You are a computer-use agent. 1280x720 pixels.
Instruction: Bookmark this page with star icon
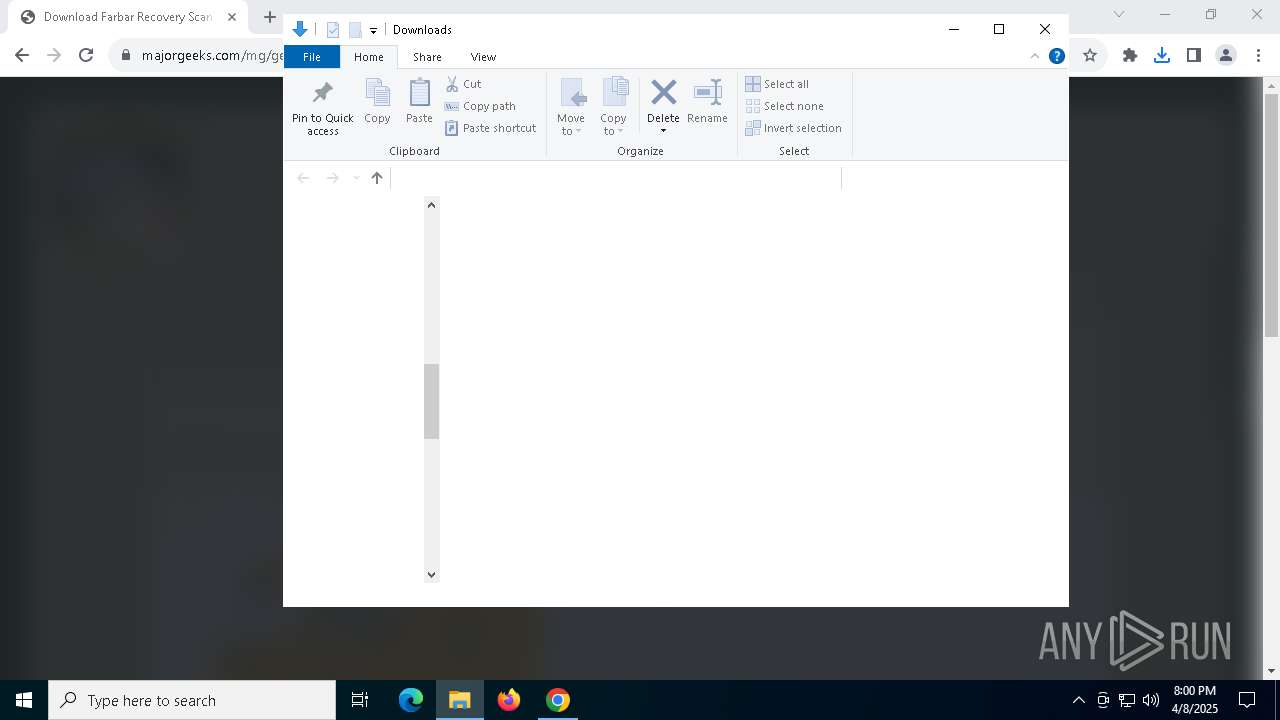1090,56
